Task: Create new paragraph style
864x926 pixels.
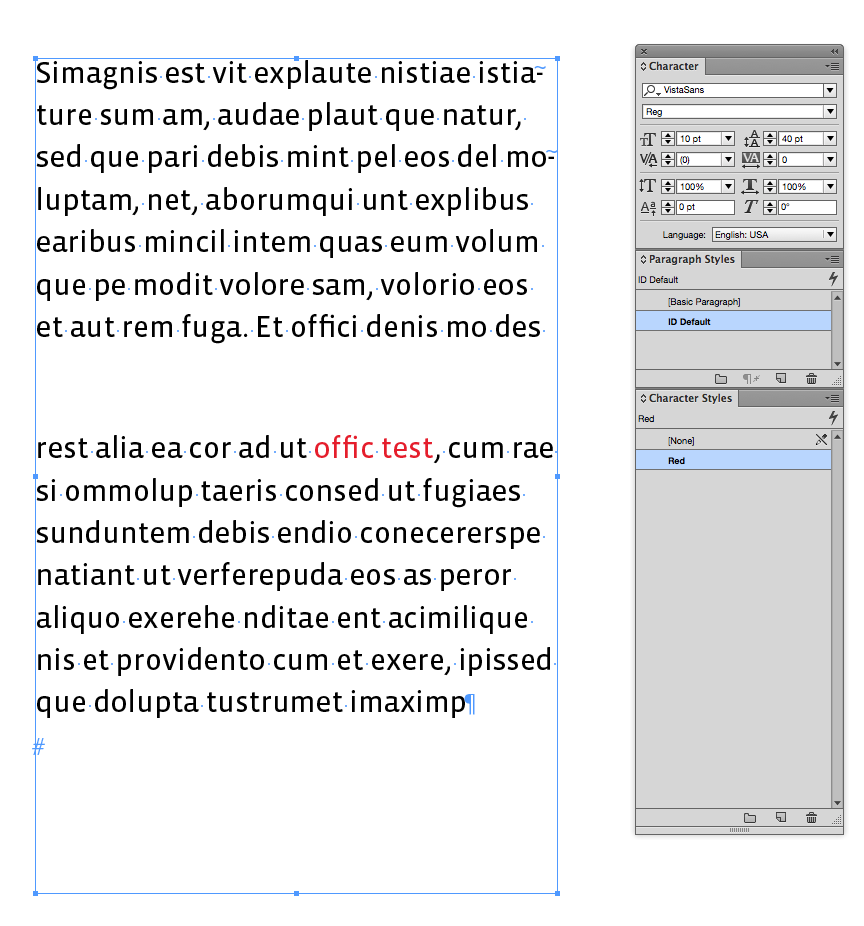Action: click(x=781, y=379)
